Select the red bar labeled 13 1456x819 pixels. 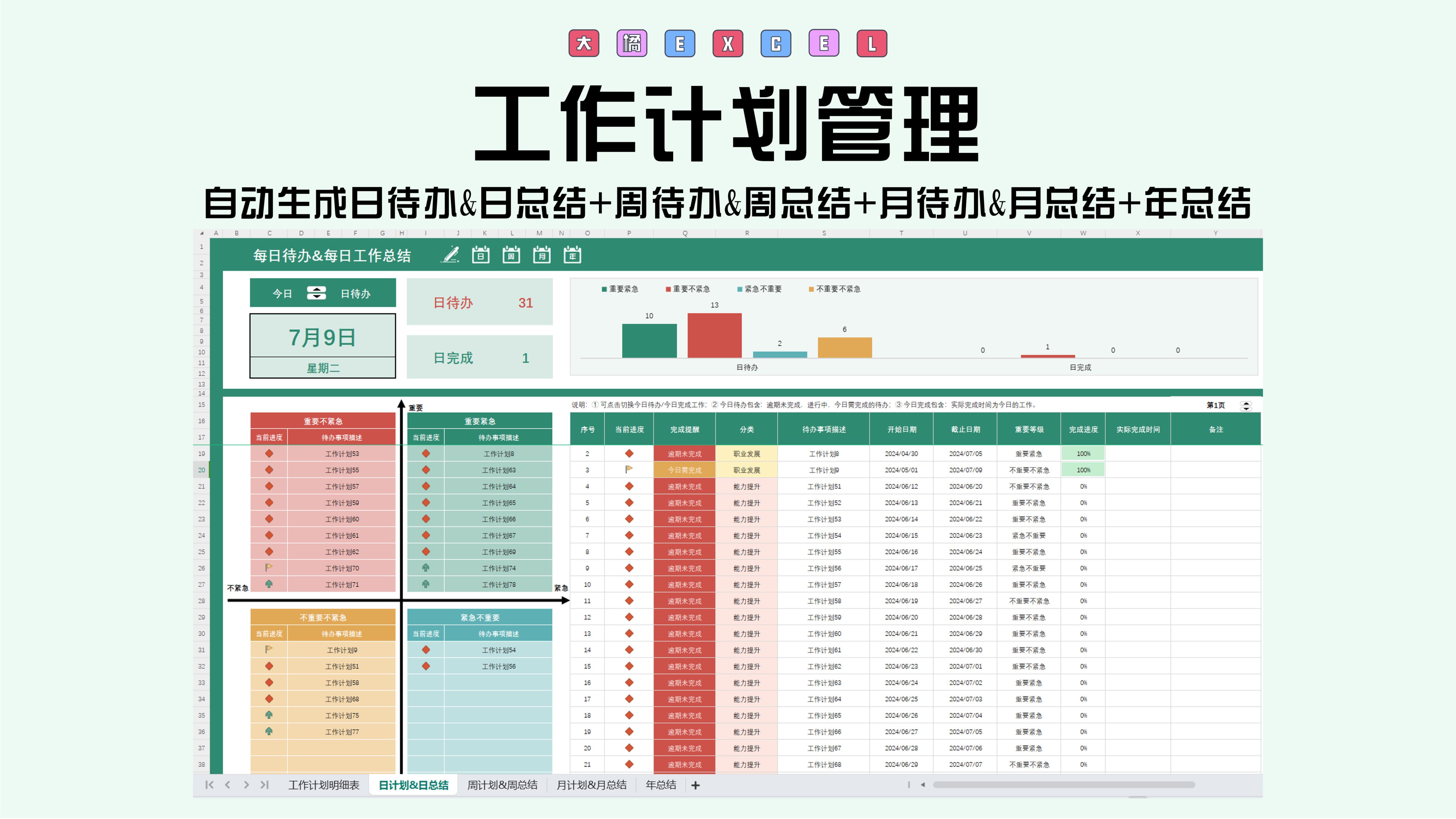(714, 335)
